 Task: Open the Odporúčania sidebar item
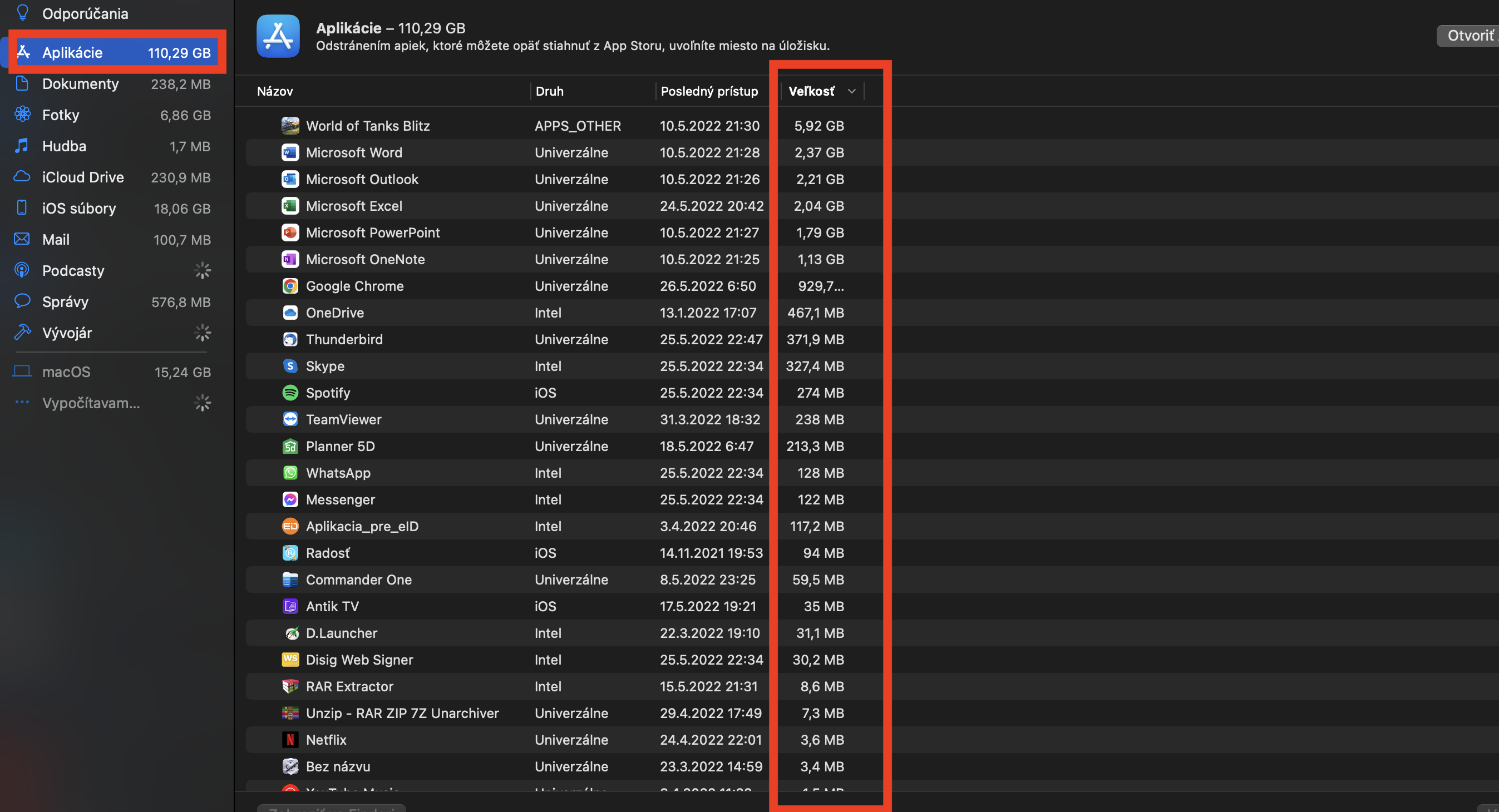(85, 13)
